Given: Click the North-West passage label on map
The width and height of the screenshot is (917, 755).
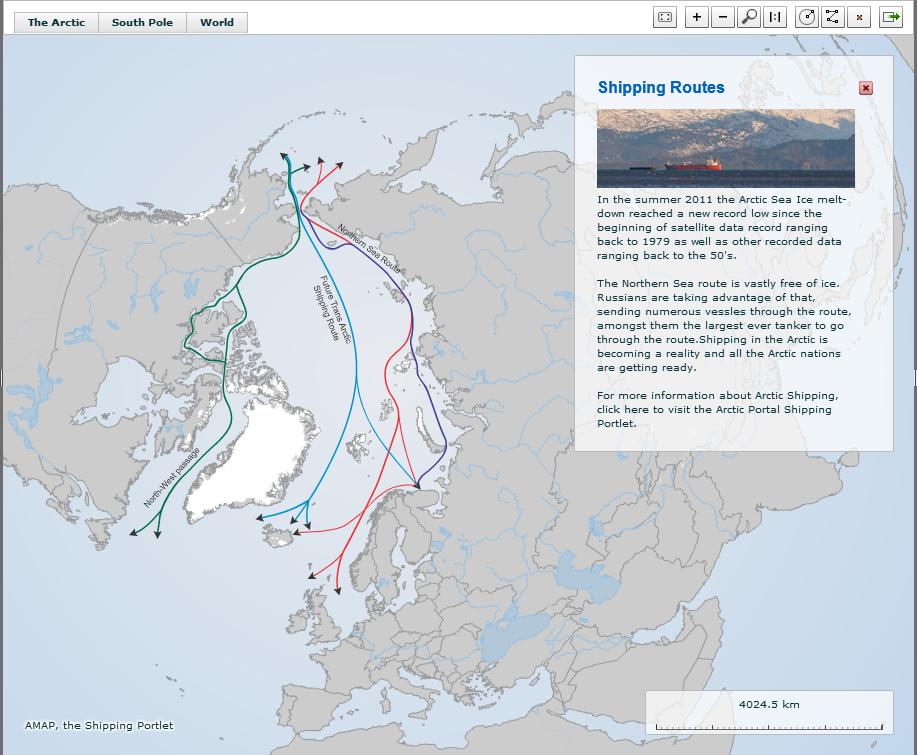Looking at the screenshot, I should tap(172, 477).
